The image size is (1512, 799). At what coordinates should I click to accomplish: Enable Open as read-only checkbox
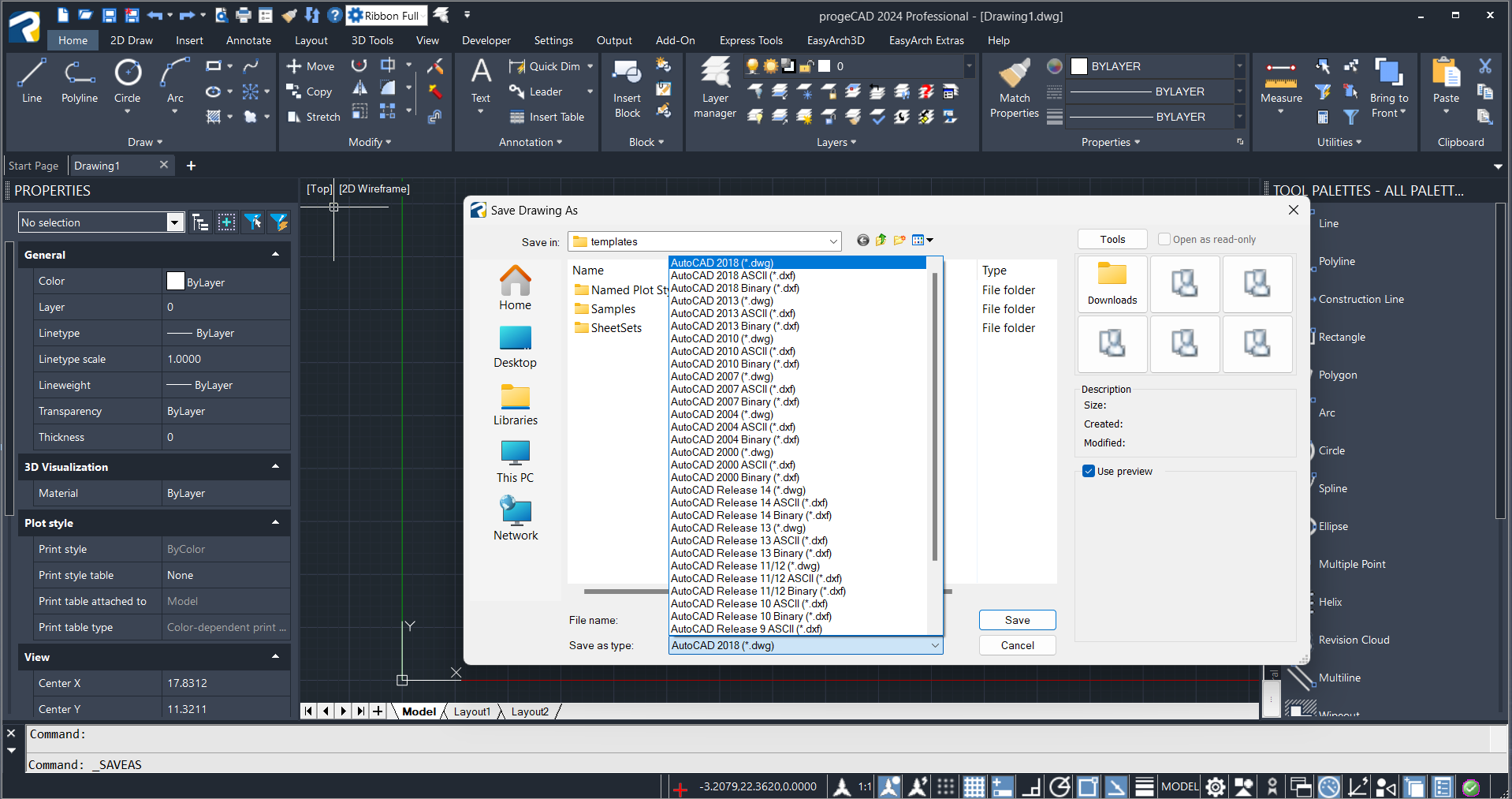pos(1164,240)
